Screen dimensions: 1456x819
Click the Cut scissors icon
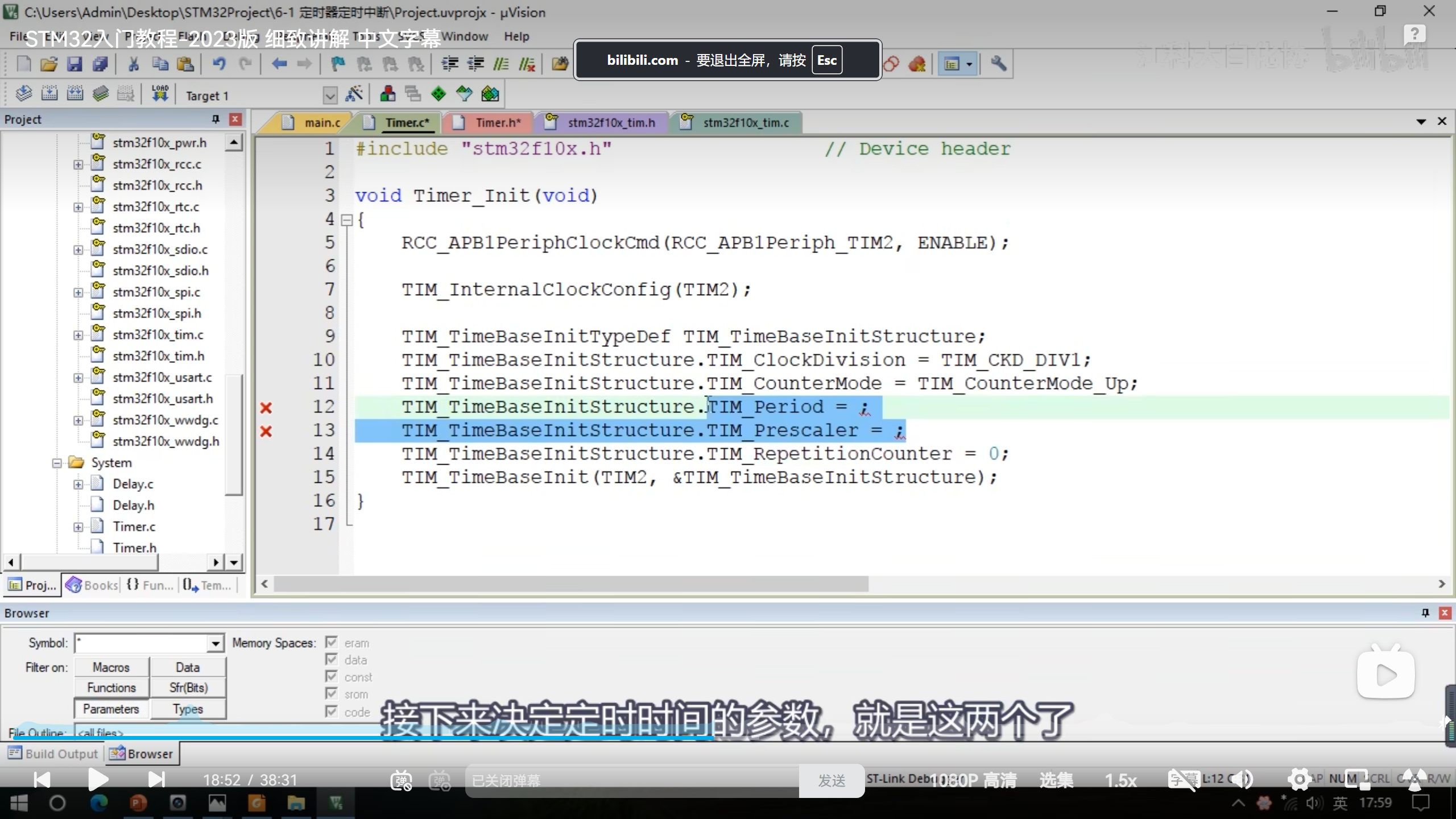pyautogui.click(x=134, y=64)
